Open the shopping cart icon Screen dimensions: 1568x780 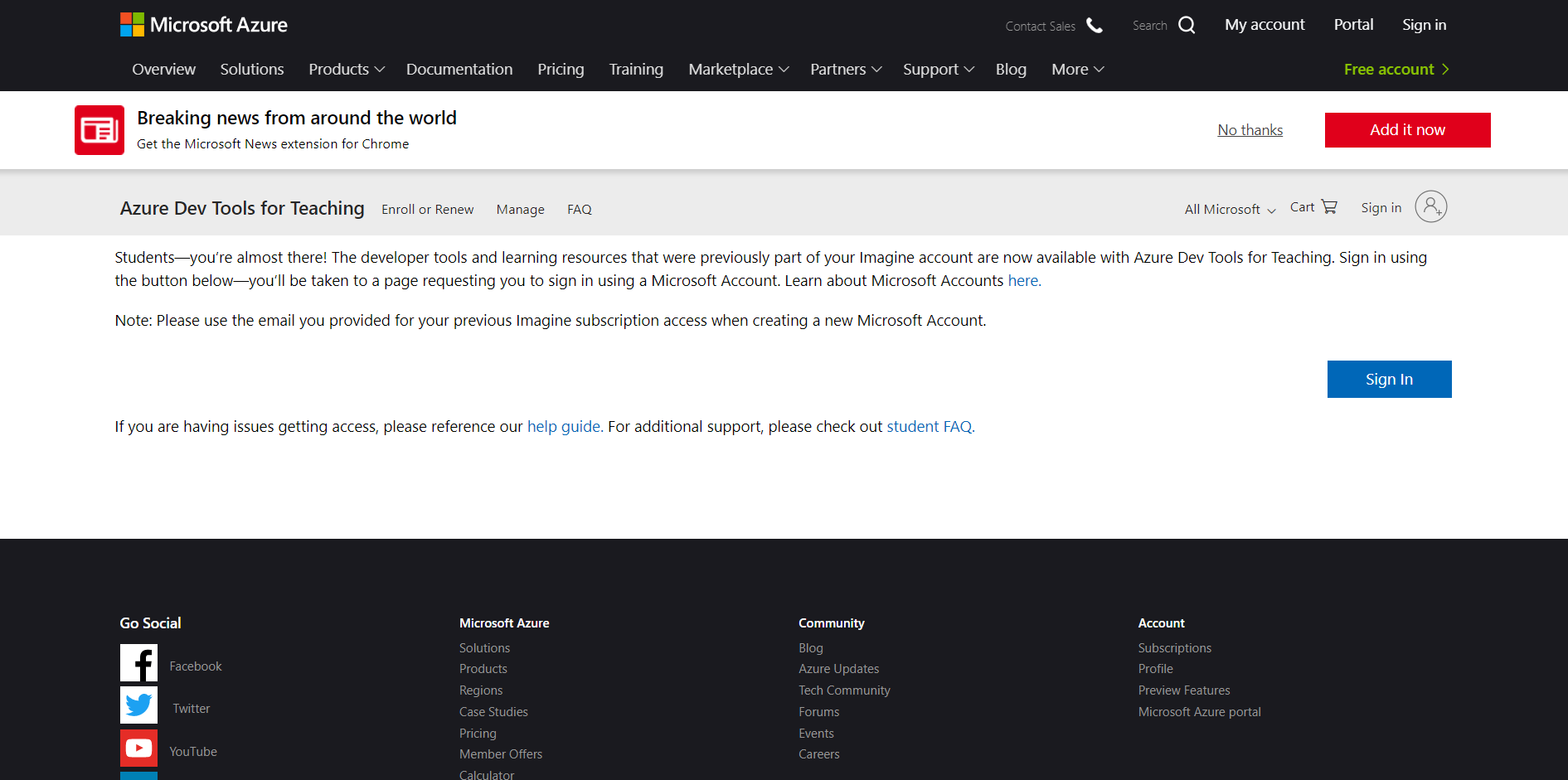[x=1329, y=206]
